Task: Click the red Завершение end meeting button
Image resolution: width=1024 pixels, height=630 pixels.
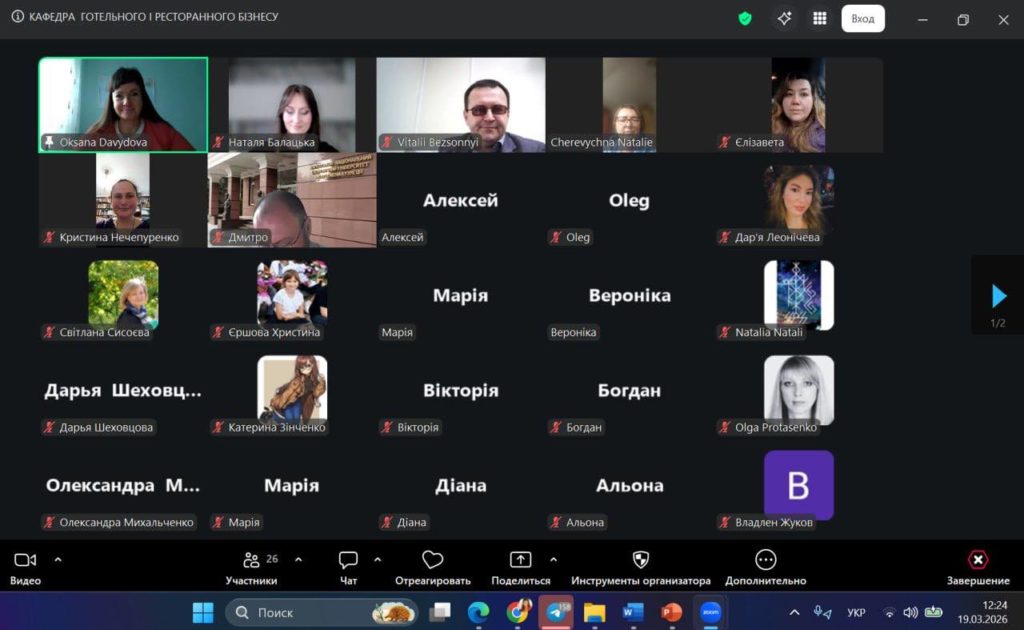Action: [x=978, y=560]
